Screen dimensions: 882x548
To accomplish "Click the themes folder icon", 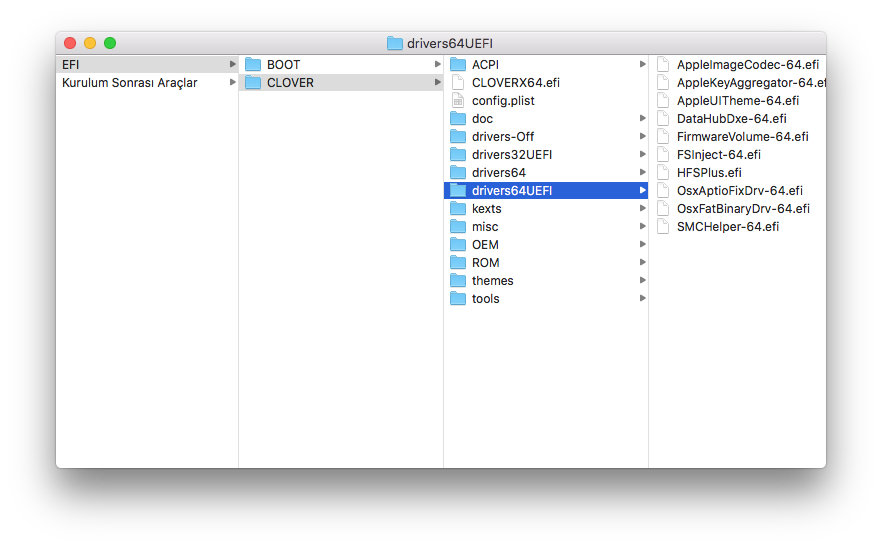I will pos(458,281).
